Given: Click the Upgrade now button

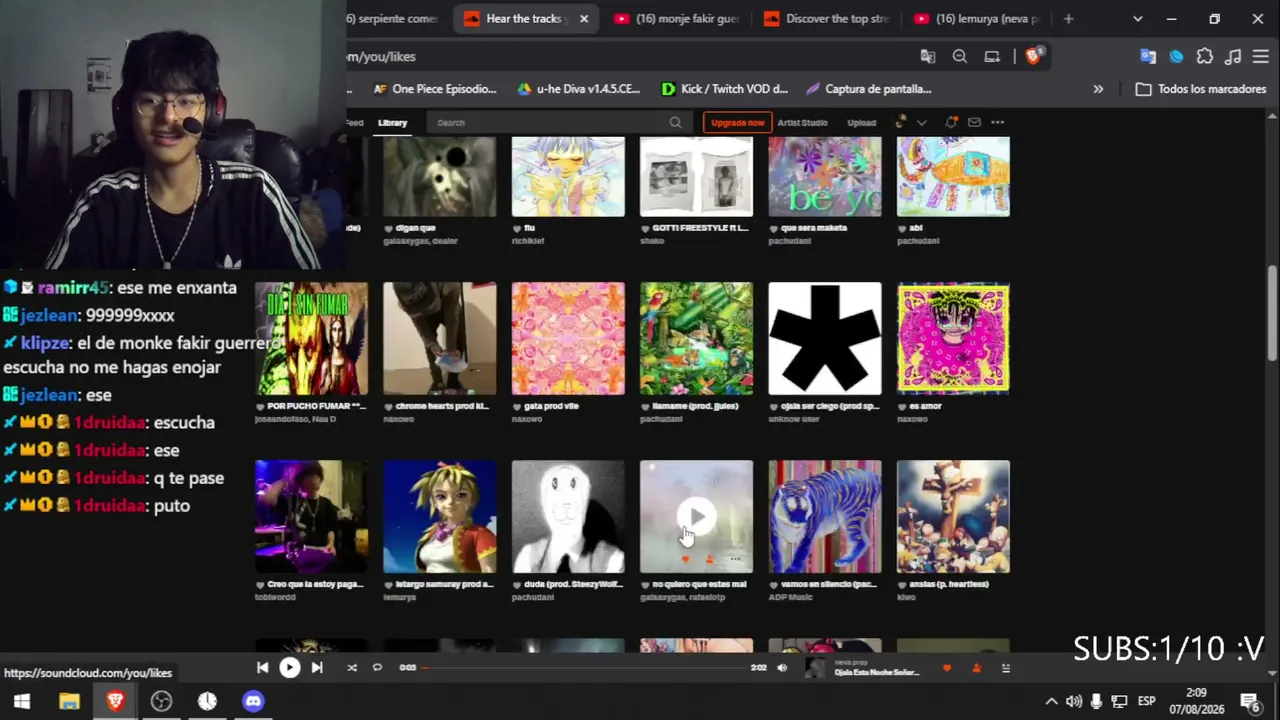Looking at the screenshot, I should [737, 123].
